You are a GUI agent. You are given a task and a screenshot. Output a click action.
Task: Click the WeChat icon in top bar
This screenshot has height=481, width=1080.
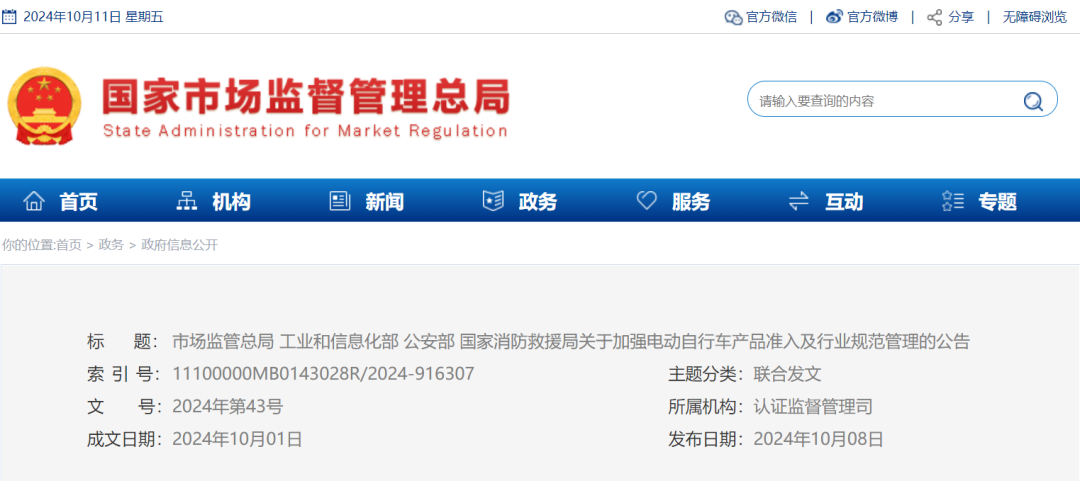734,17
